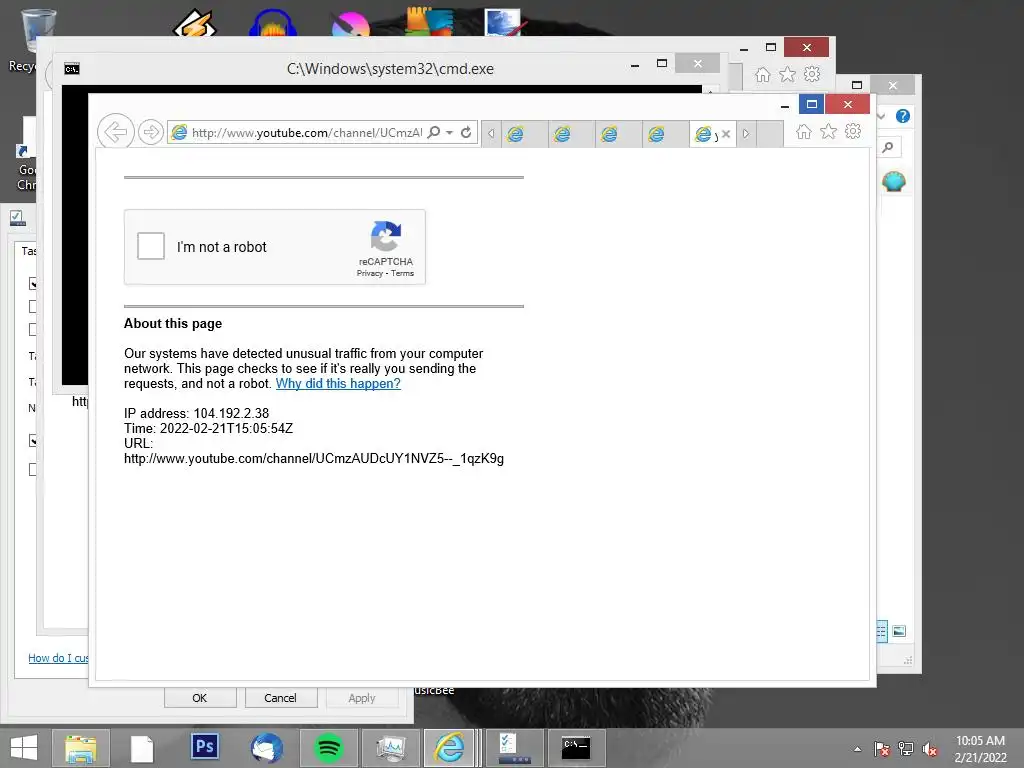The width and height of the screenshot is (1024, 768).
Task: Click the Tas tab in dialog
Action: (x=29, y=251)
